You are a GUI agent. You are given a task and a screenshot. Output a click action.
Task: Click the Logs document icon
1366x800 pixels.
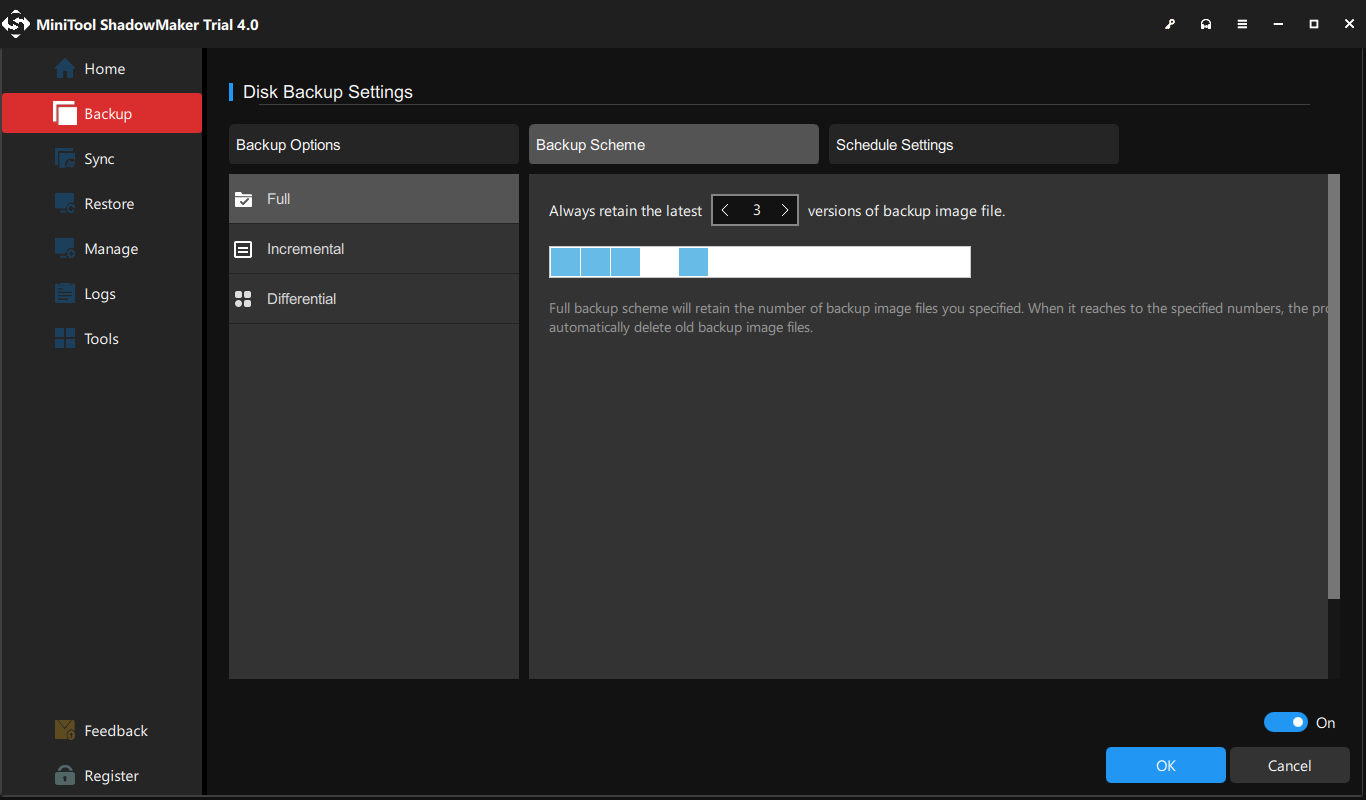pyautogui.click(x=65, y=294)
